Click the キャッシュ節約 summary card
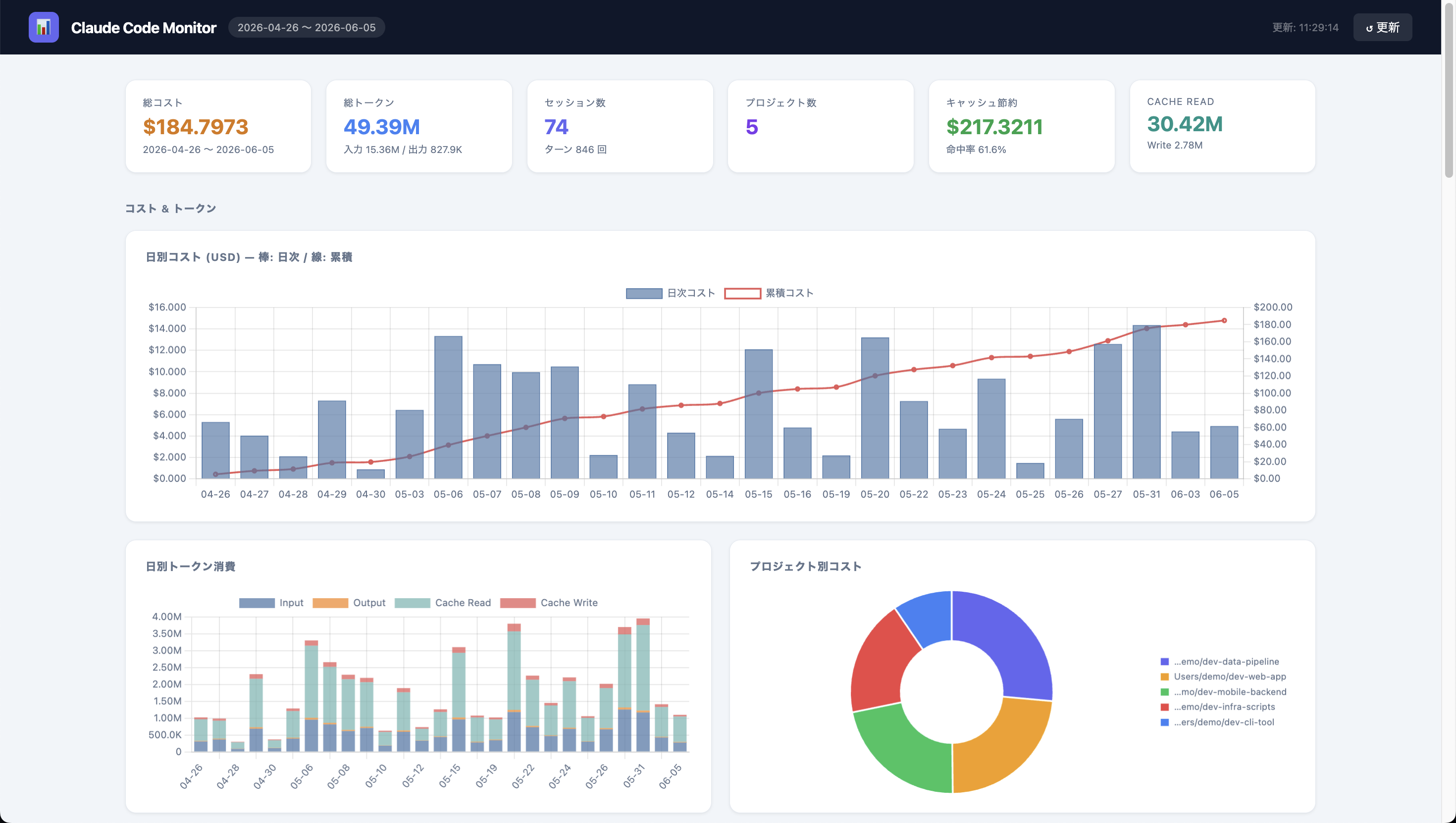The image size is (1456, 823). 1021,126
